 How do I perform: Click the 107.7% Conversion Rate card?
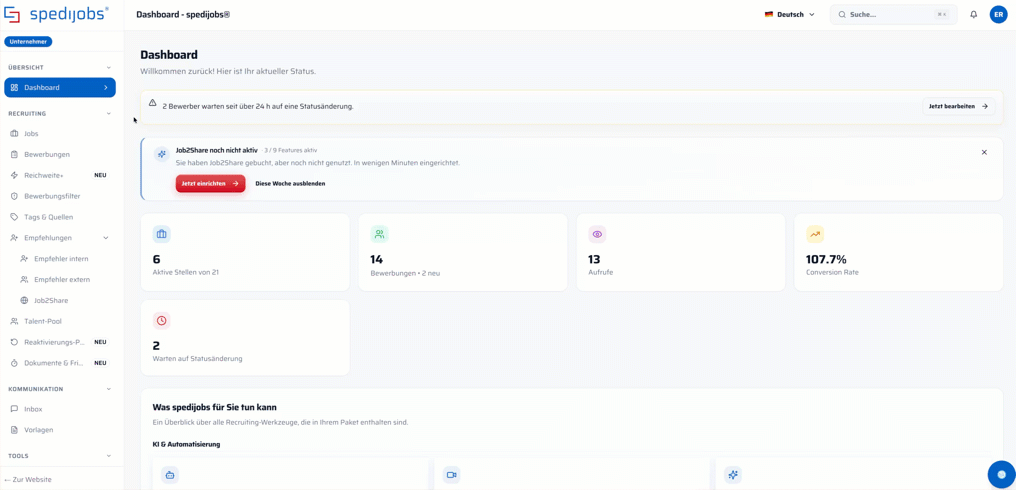[x=898, y=252]
